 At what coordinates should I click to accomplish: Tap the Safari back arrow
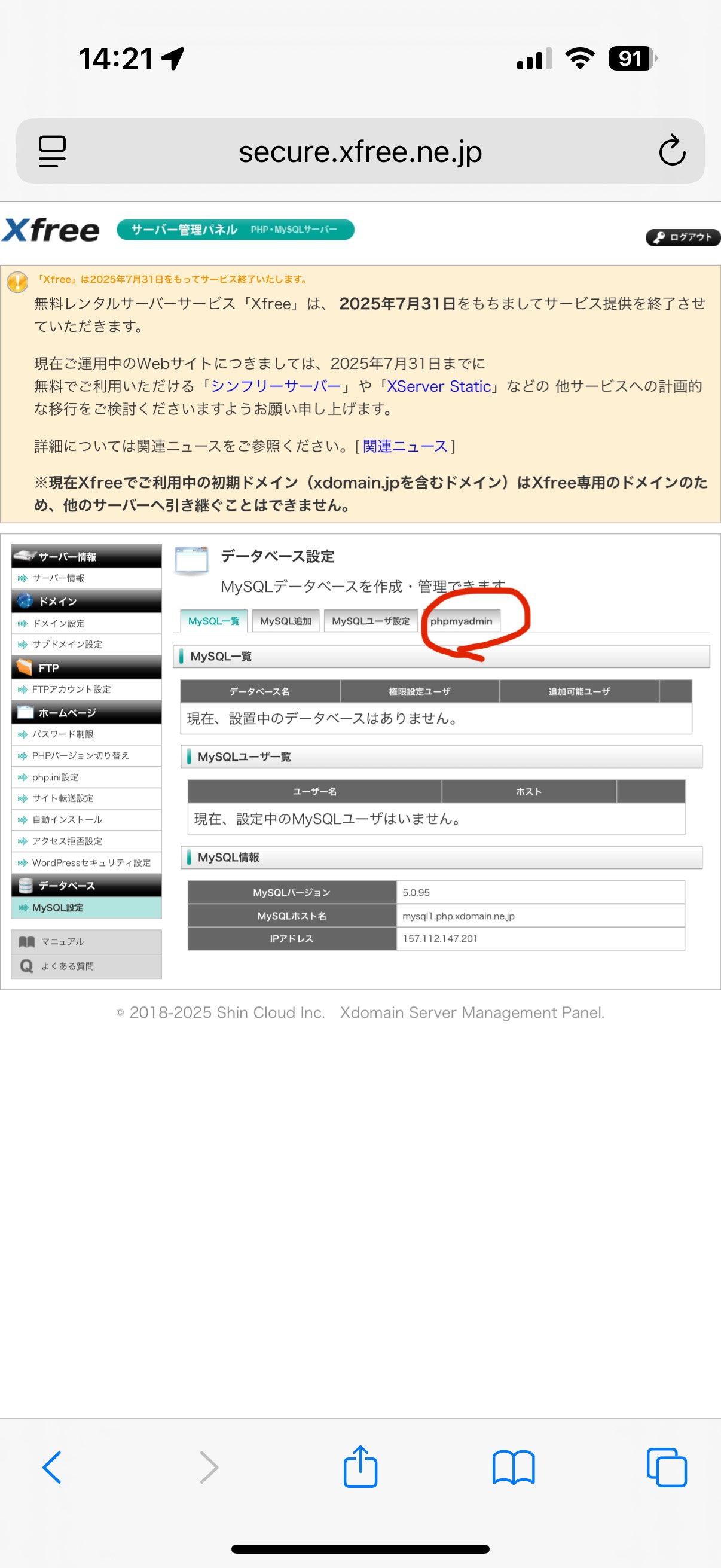pyautogui.click(x=53, y=1467)
